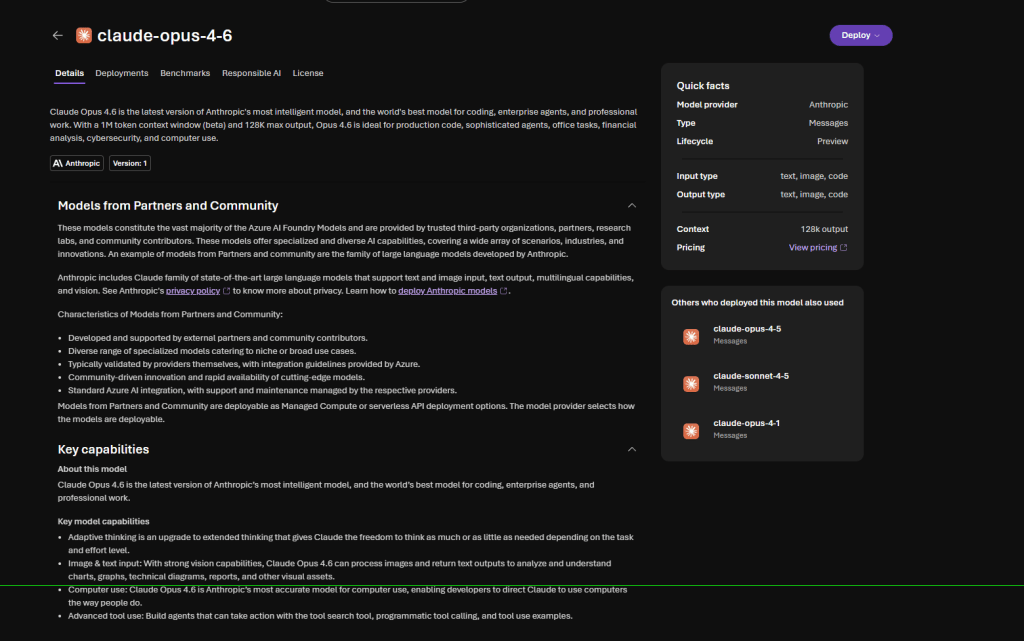Viewport: 1024px width, 641px height.
Task: Collapse the Key capabilities section
Action: coord(631,449)
